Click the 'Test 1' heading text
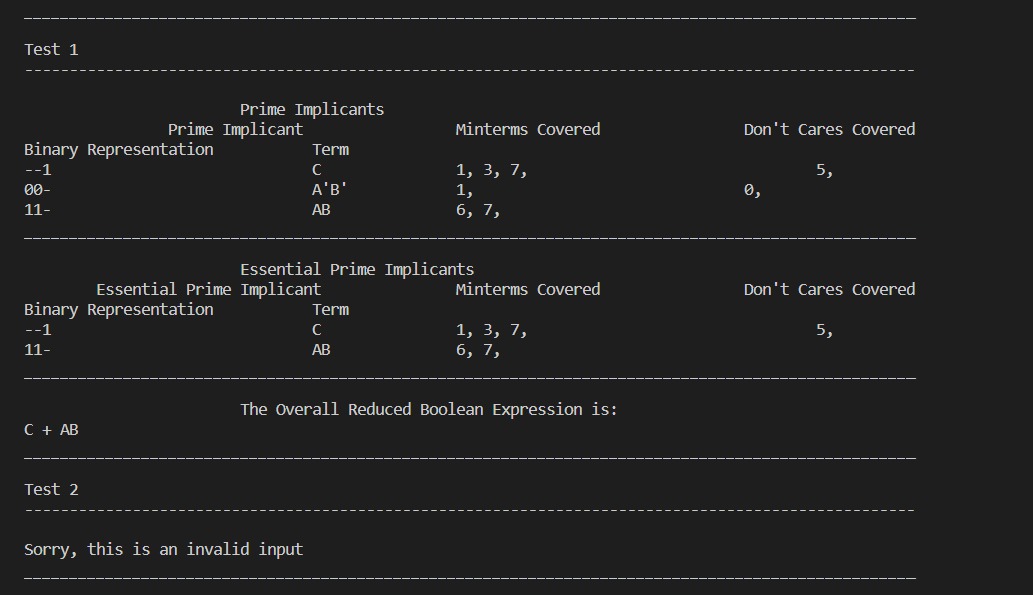Screen dimensions: 1033x595 [51, 50]
